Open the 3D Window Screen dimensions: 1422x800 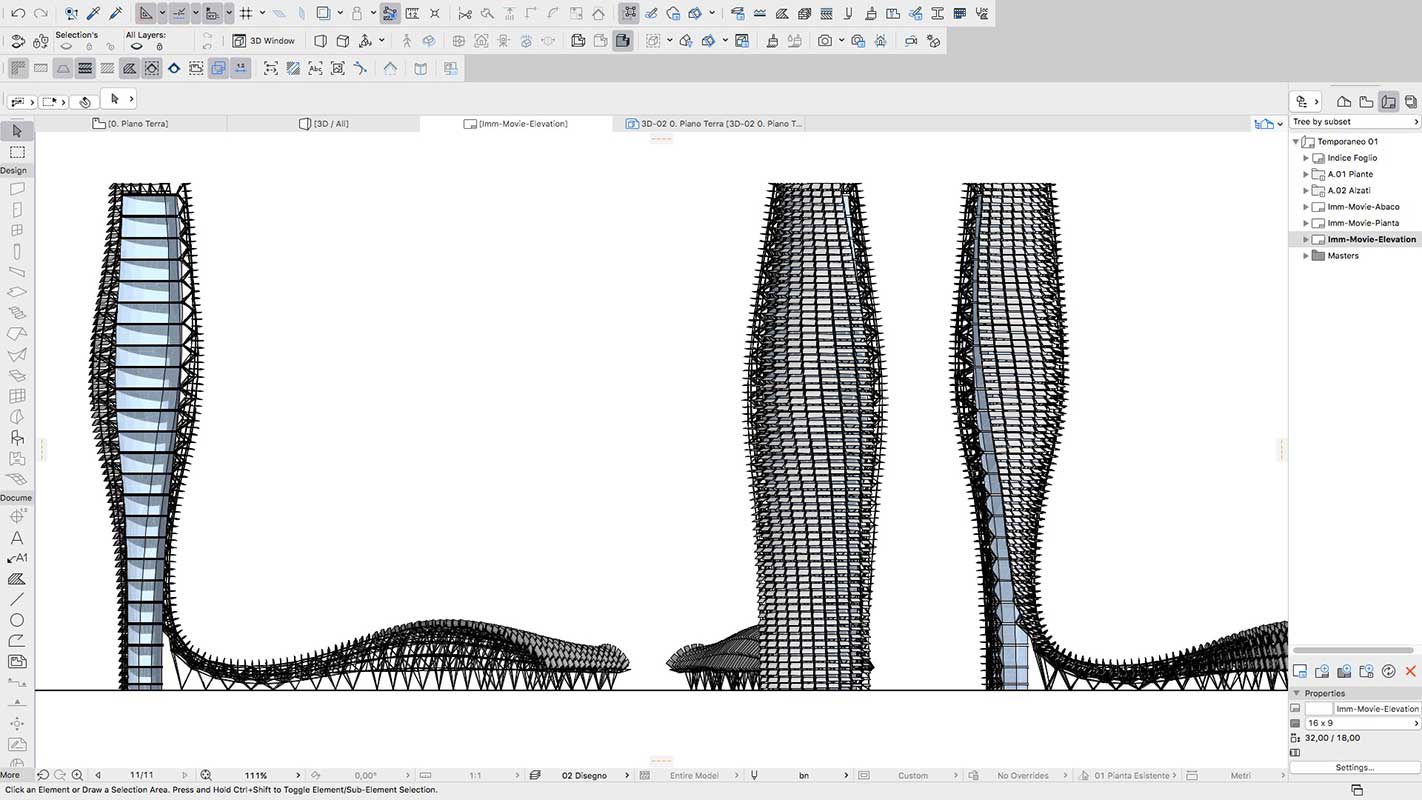pos(264,41)
